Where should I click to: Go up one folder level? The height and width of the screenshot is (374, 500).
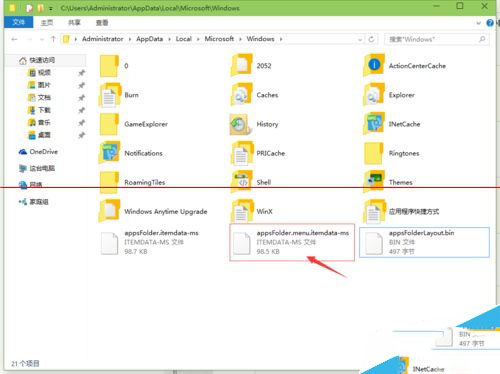pyautogui.click(x=53, y=39)
